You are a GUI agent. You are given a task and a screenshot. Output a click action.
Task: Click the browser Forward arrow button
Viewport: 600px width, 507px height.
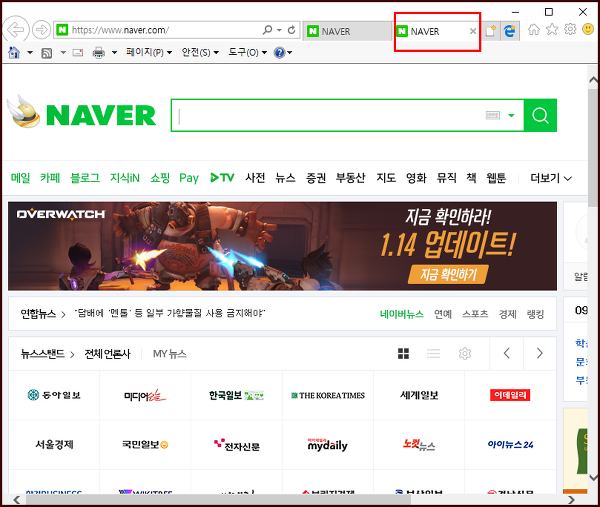coord(41,29)
